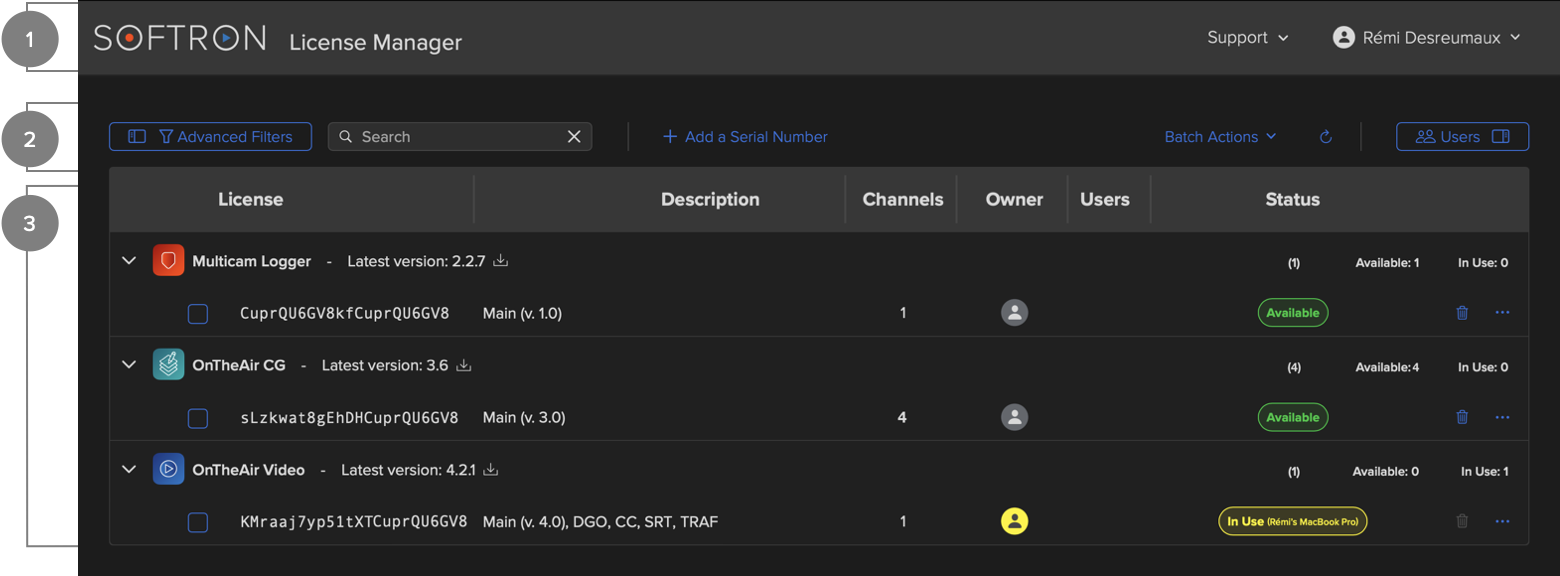Collapse the OnTheAir CG group
The width and height of the screenshot is (1560, 576).
[x=129, y=365]
